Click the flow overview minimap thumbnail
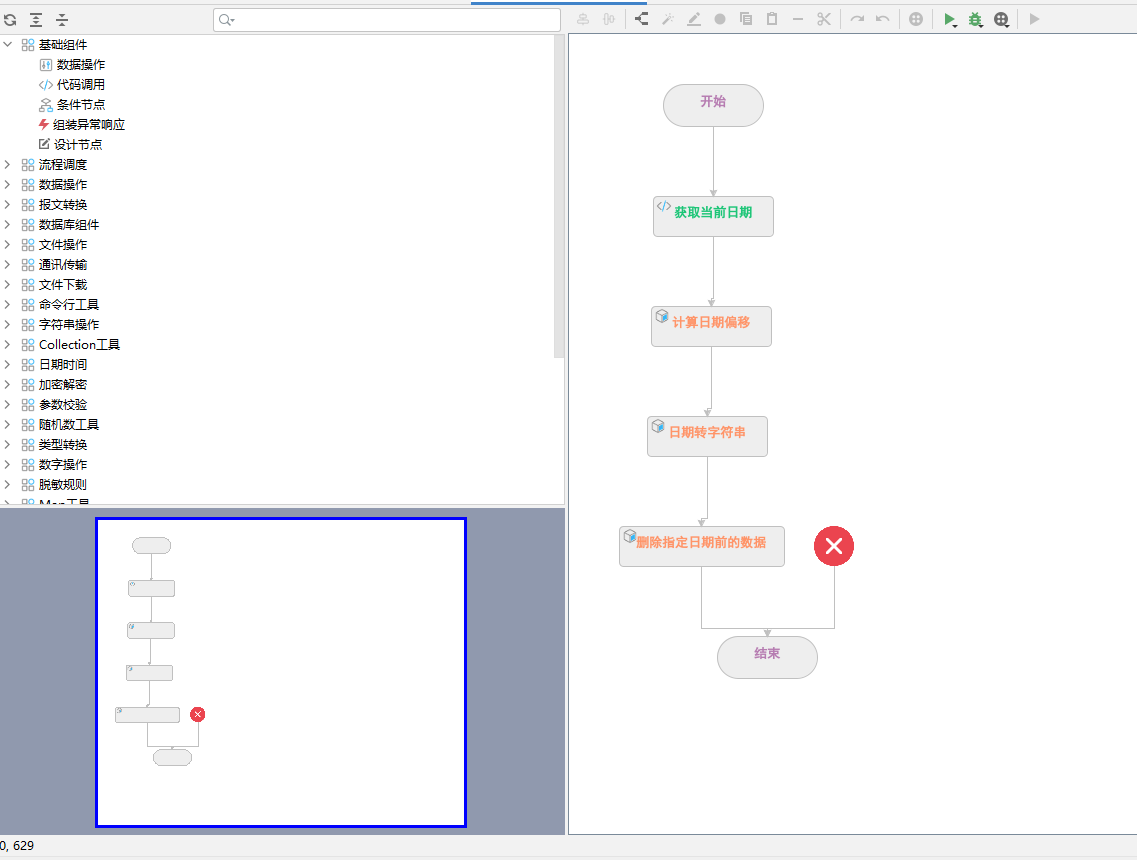 [x=281, y=672]
